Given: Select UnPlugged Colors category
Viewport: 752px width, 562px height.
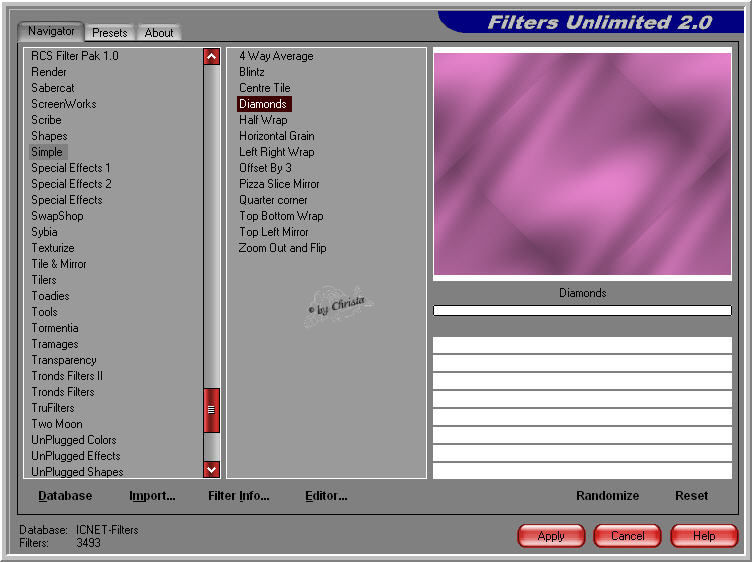Looking at the screenshot, I should [x=74, y=440].
